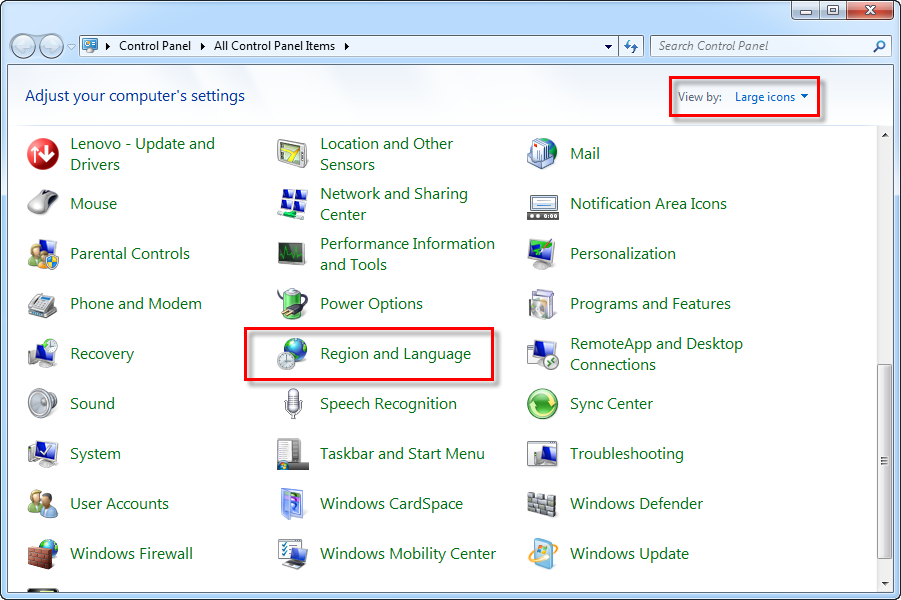Click the Search Control Panel field
Screen dimensions: 901x600
pos(762,46)
